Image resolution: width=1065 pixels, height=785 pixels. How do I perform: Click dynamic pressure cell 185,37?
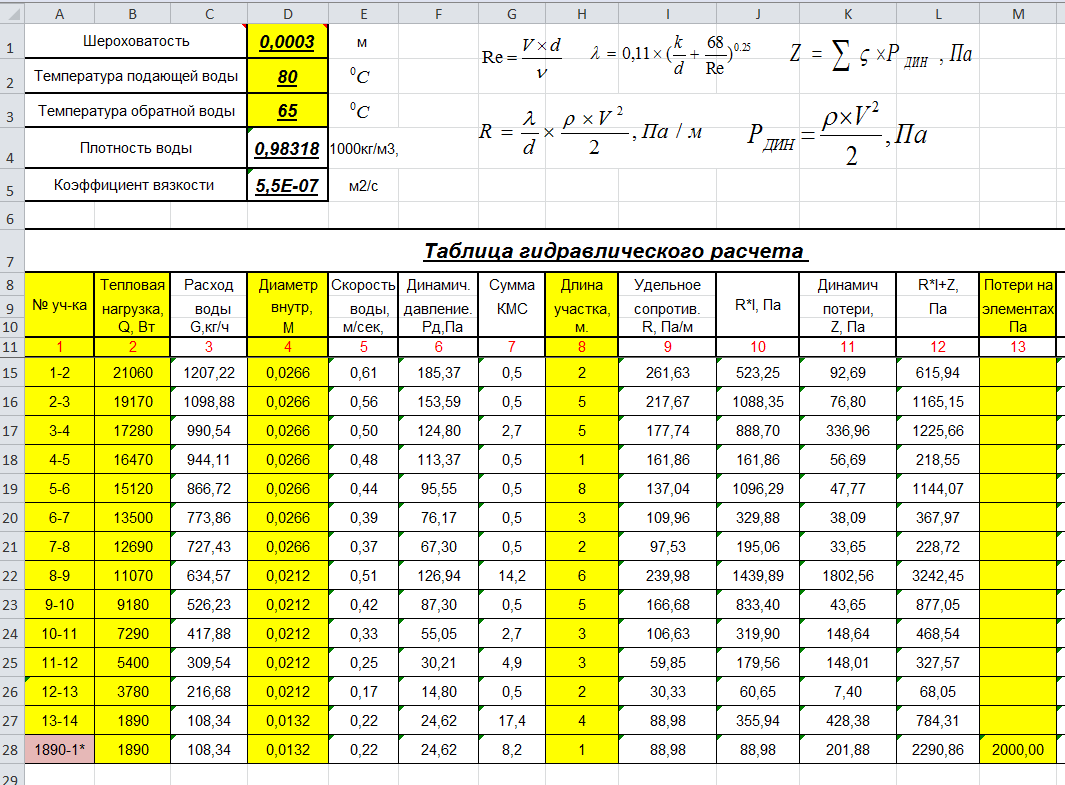(439, 373)
